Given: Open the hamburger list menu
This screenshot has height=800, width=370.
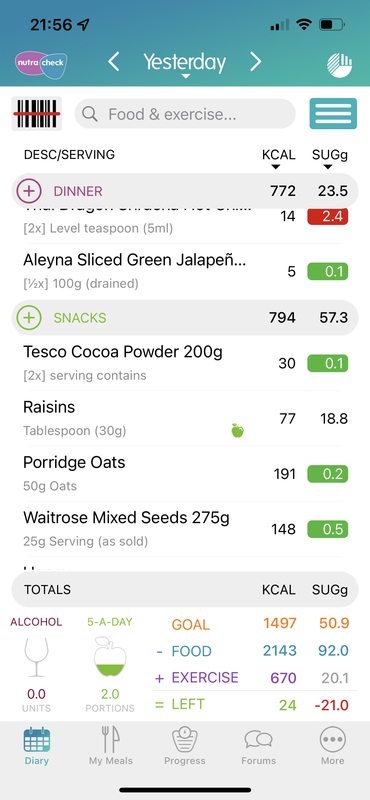Looking at the screenshot, I should tap(333, 113).
